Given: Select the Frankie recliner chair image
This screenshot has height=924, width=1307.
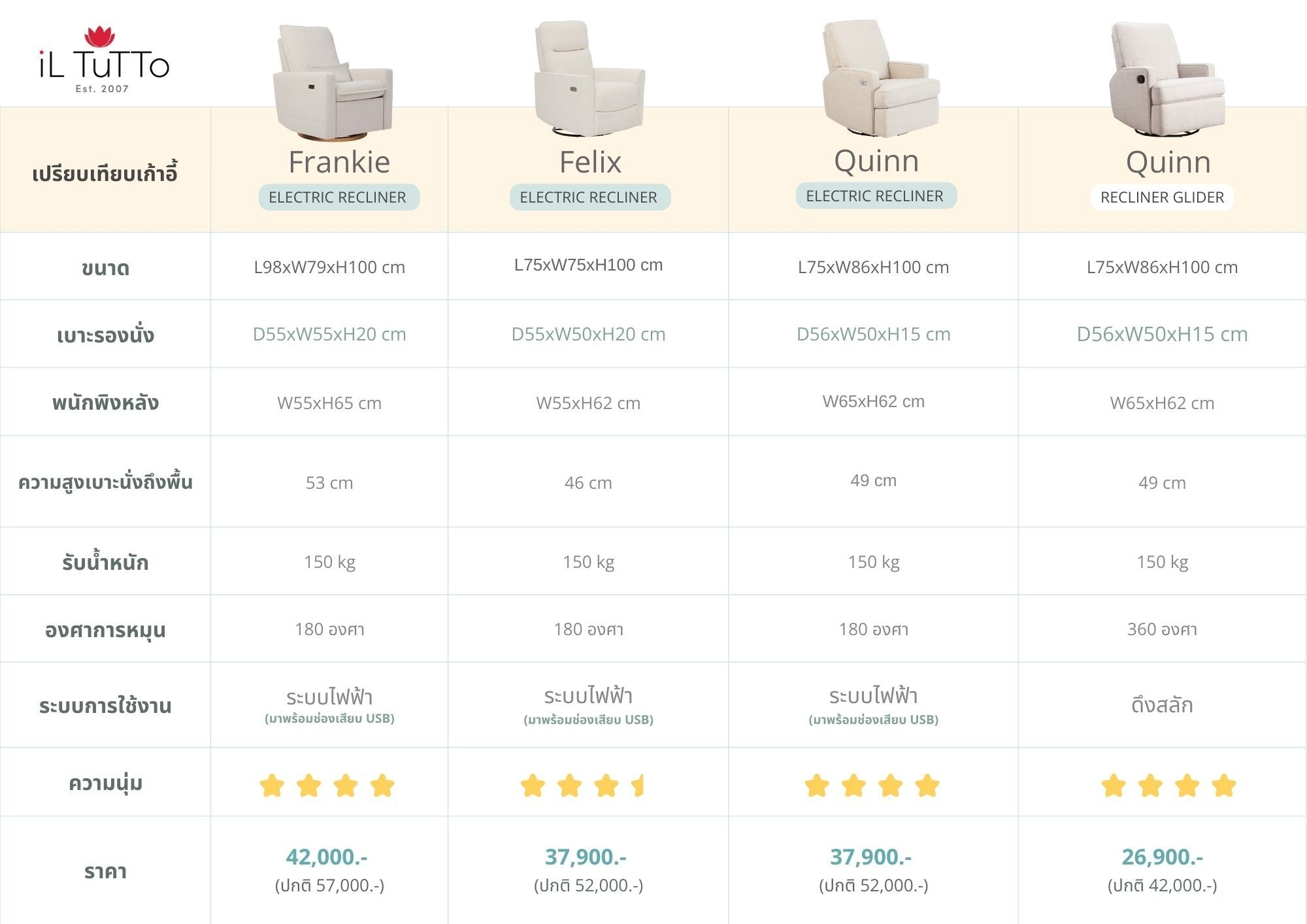Looking at the screenshot, I should pos(334,82).
